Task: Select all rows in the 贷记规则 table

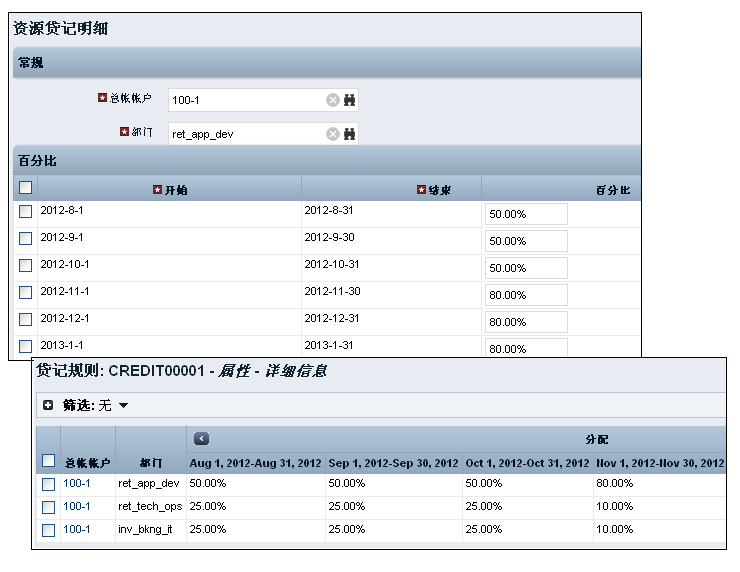Action: click(x=49, y=461)
